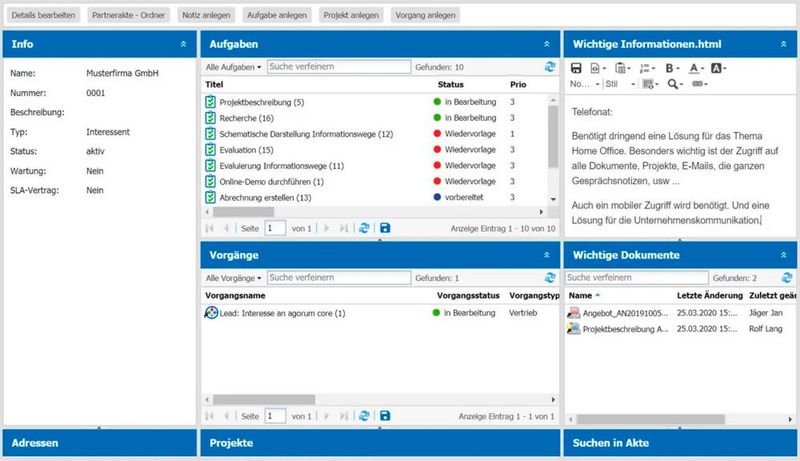800x461 pixels.
Task: Collapse the Vorgänge panel
Action: click(x=546, y=254)
